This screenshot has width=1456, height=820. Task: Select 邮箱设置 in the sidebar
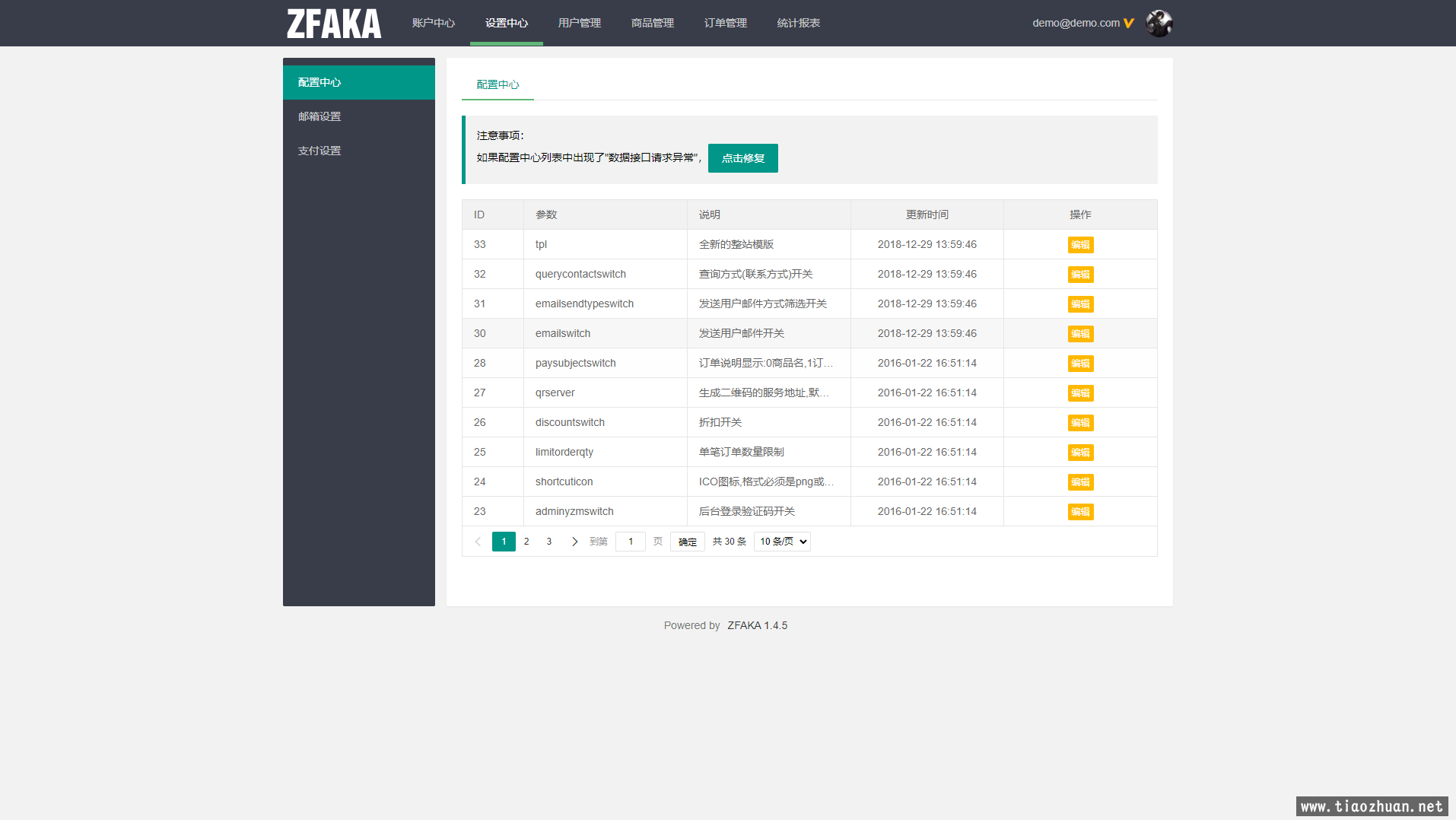pyautogui.click(x=319, y=116)
